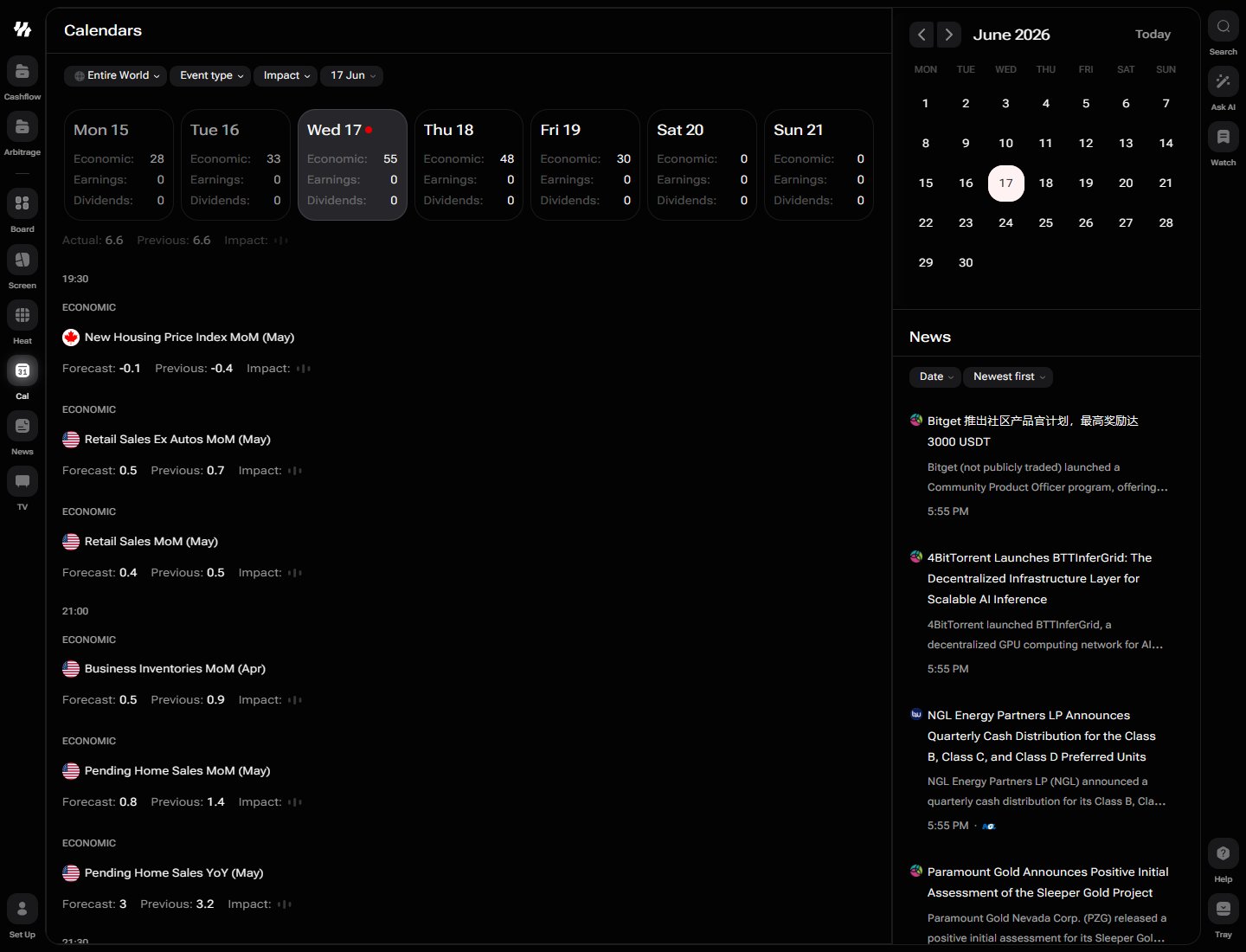
Task: Select the Tue 16 day card
Action: [x=235, y=164]
